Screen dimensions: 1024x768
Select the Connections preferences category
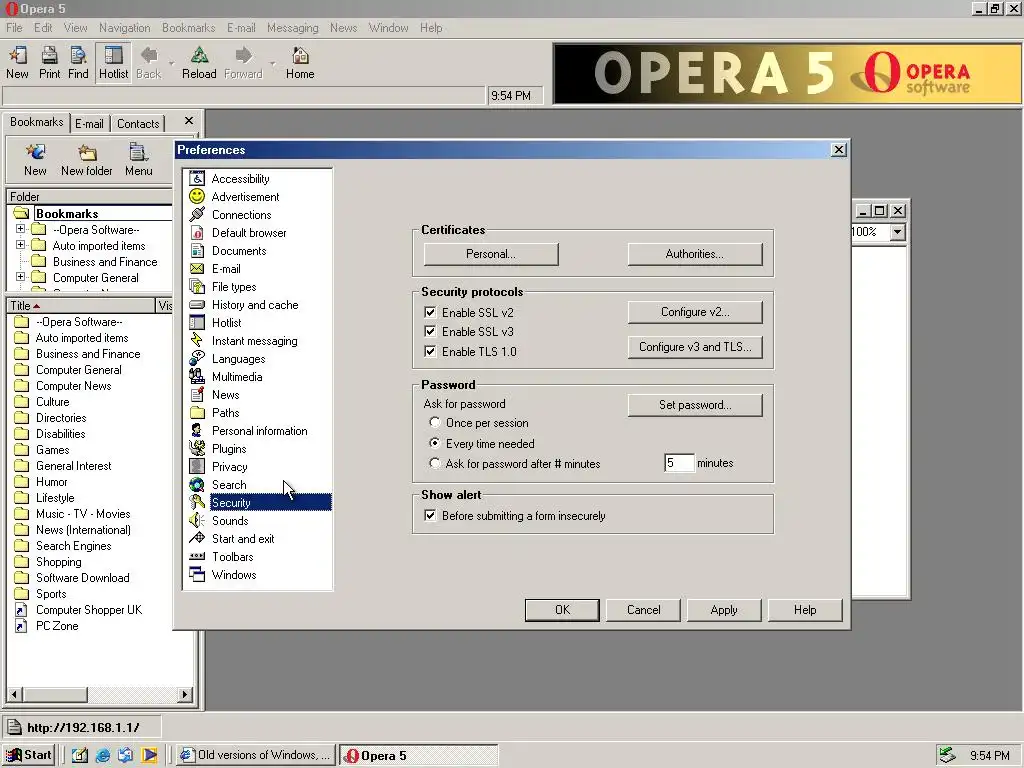241,214
